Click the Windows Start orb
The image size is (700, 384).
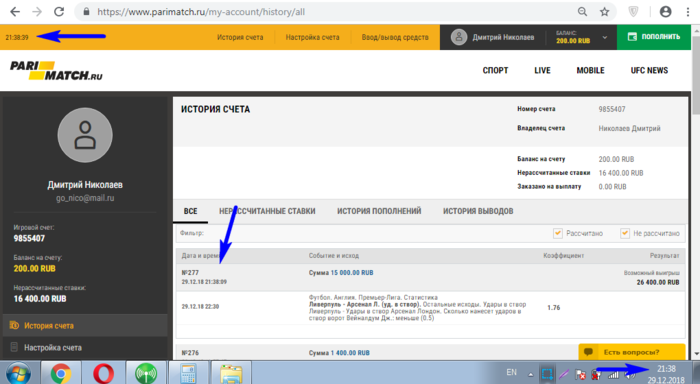click(18, 373)
